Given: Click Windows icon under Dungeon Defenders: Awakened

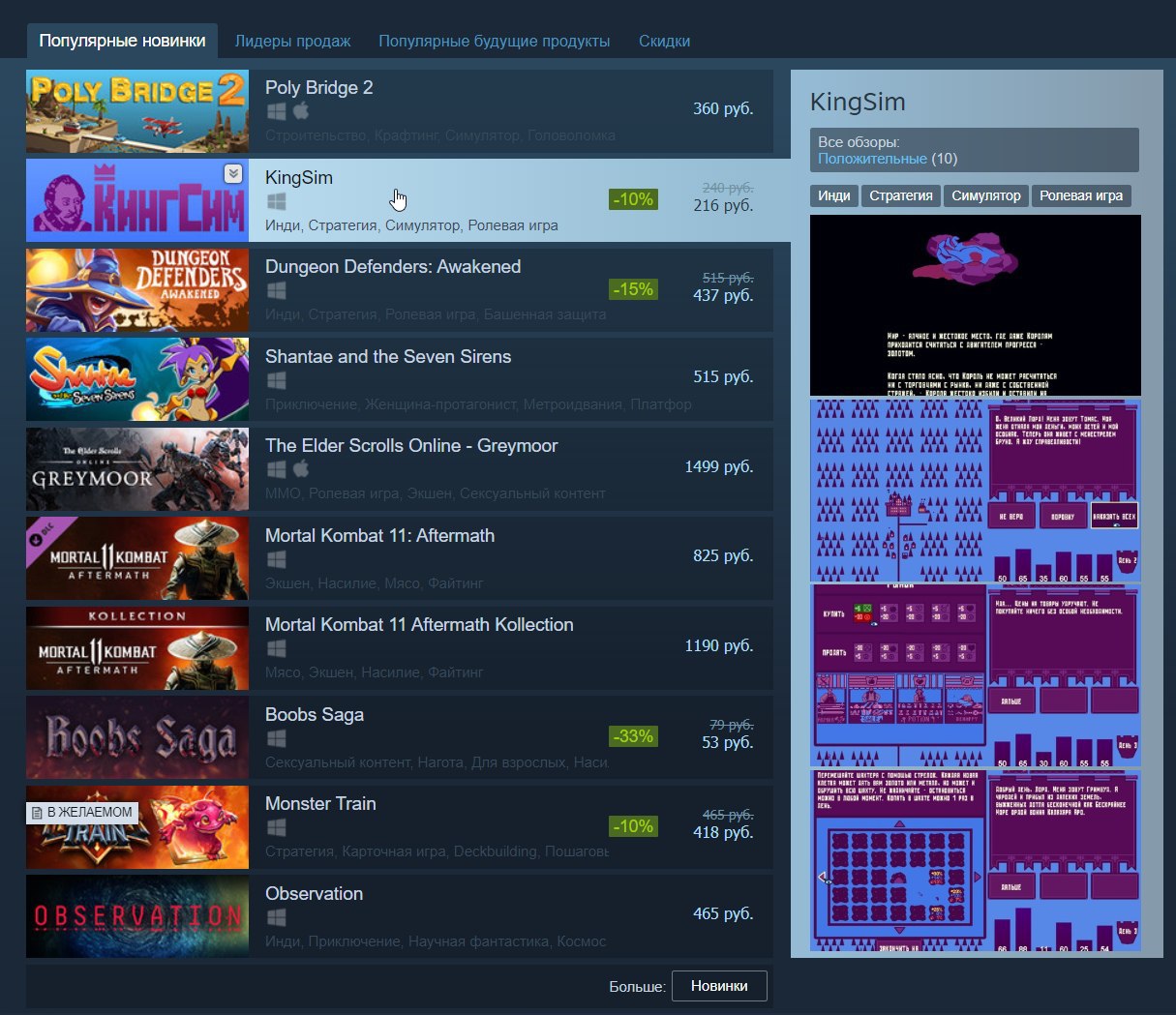Looking at the screenshot, I should [x=277, y=290].
